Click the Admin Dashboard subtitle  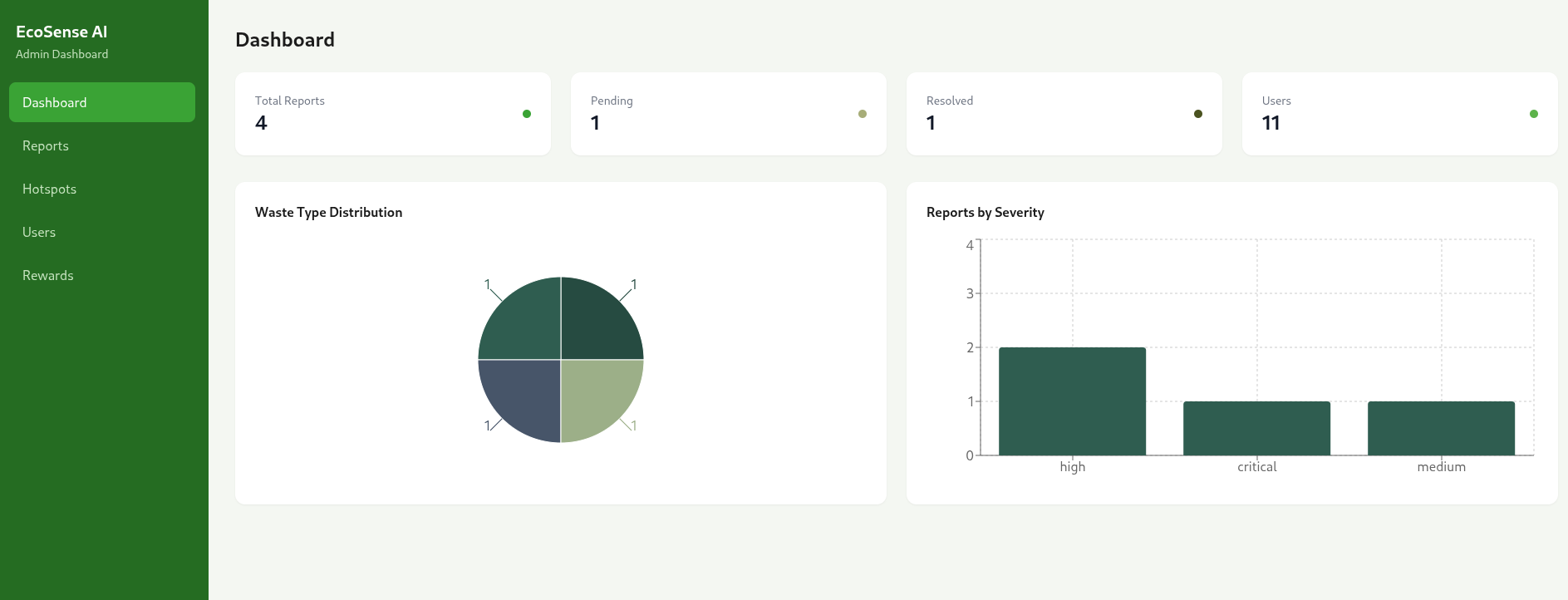point(61,54)
